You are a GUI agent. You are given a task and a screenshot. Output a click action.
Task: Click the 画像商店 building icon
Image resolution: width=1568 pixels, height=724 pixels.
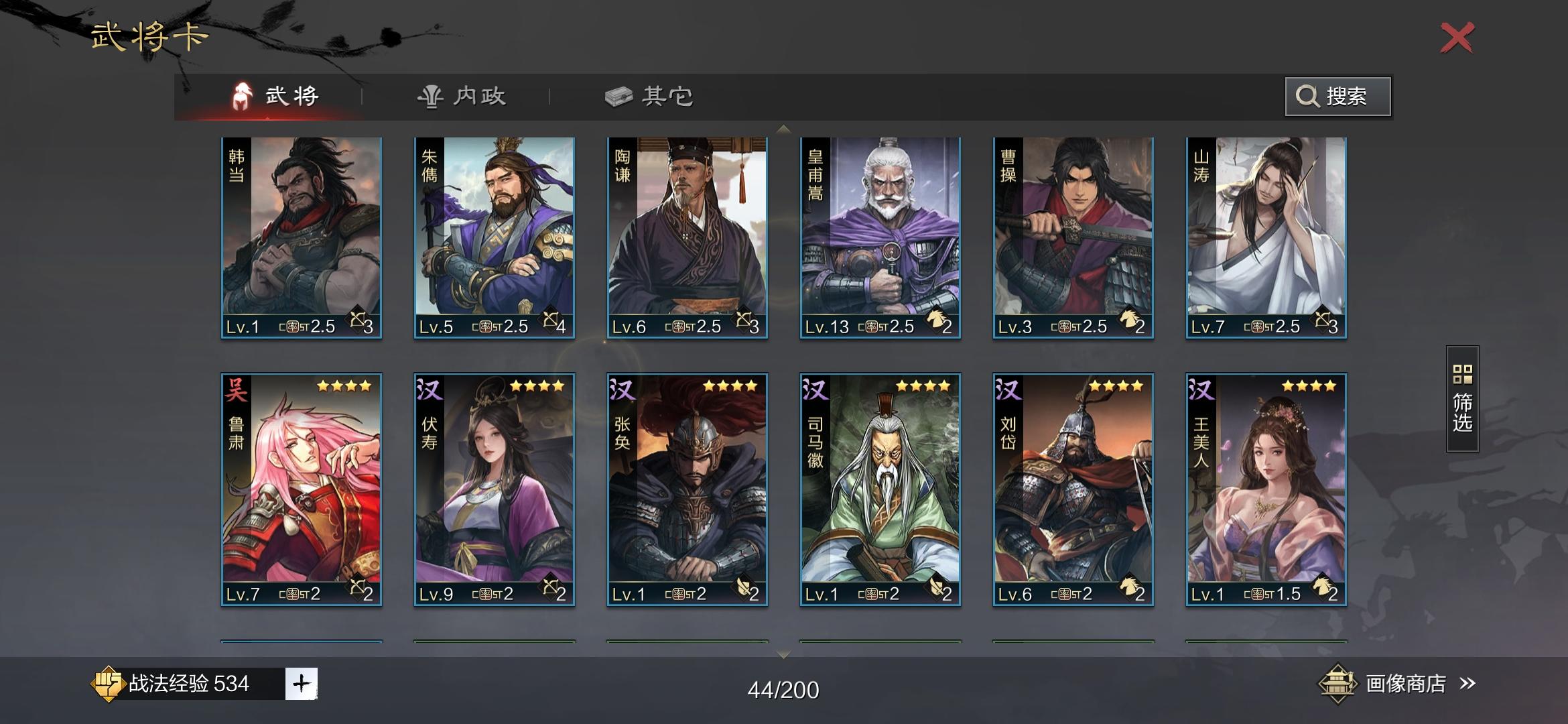[1337, 684]
